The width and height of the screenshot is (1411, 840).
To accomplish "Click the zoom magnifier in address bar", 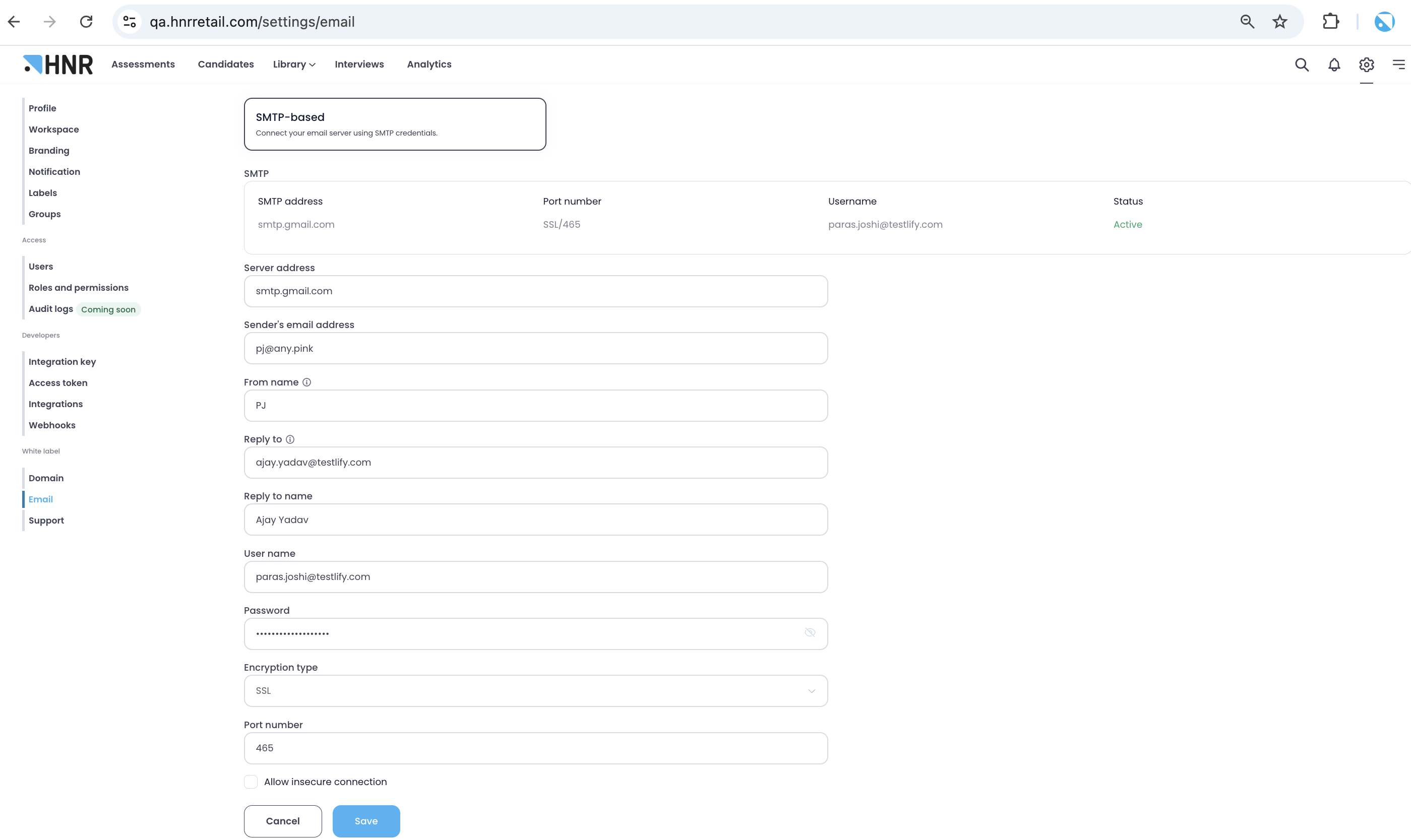I will [1247, 22].
